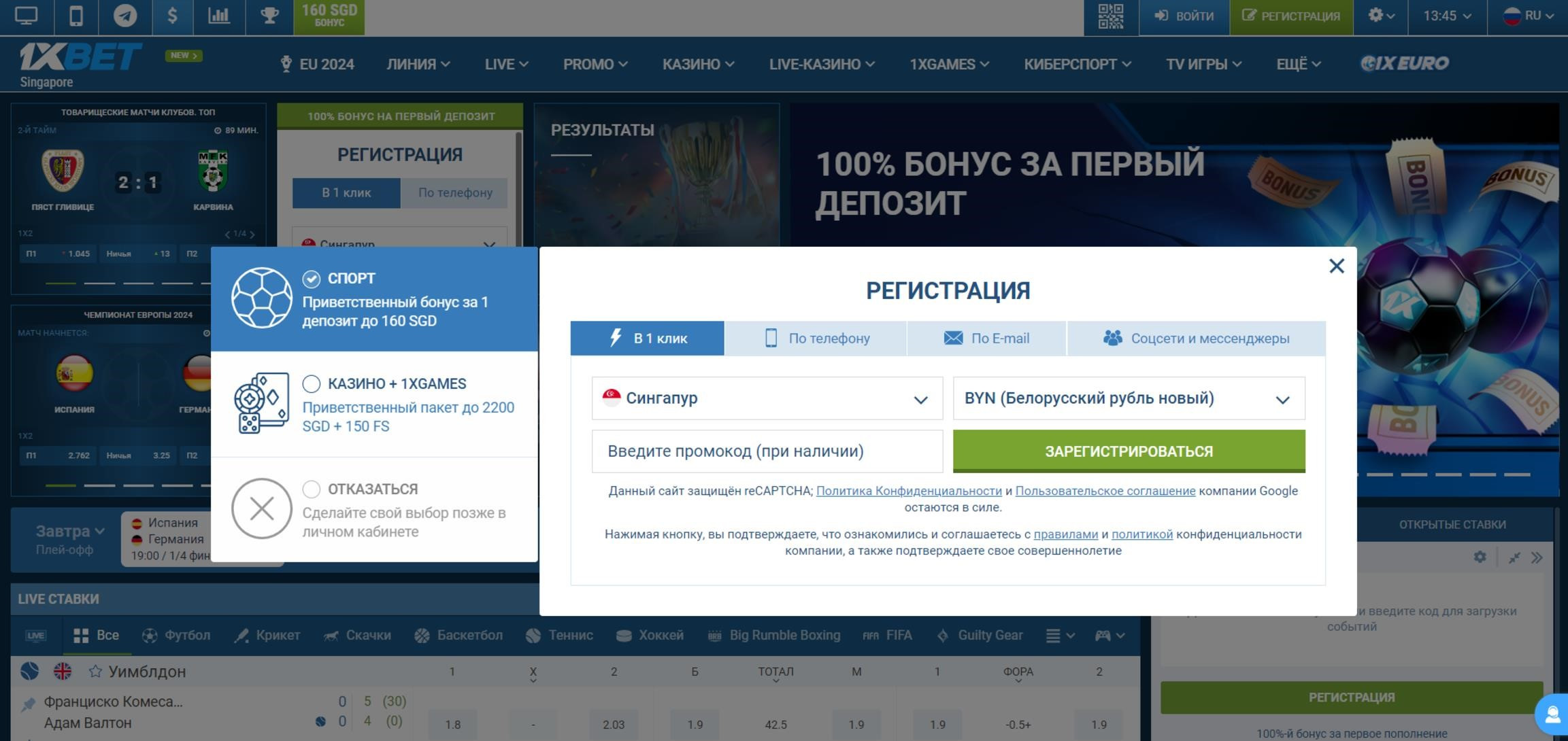Click the ВОЙТИ login button
This screenshot has width=1568, height=741.
point(1184,16)
